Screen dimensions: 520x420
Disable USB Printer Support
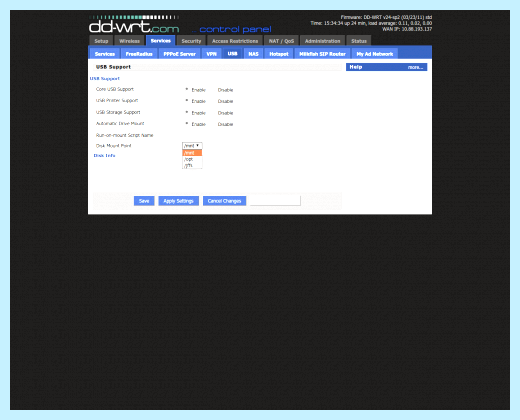coord(225,101)
